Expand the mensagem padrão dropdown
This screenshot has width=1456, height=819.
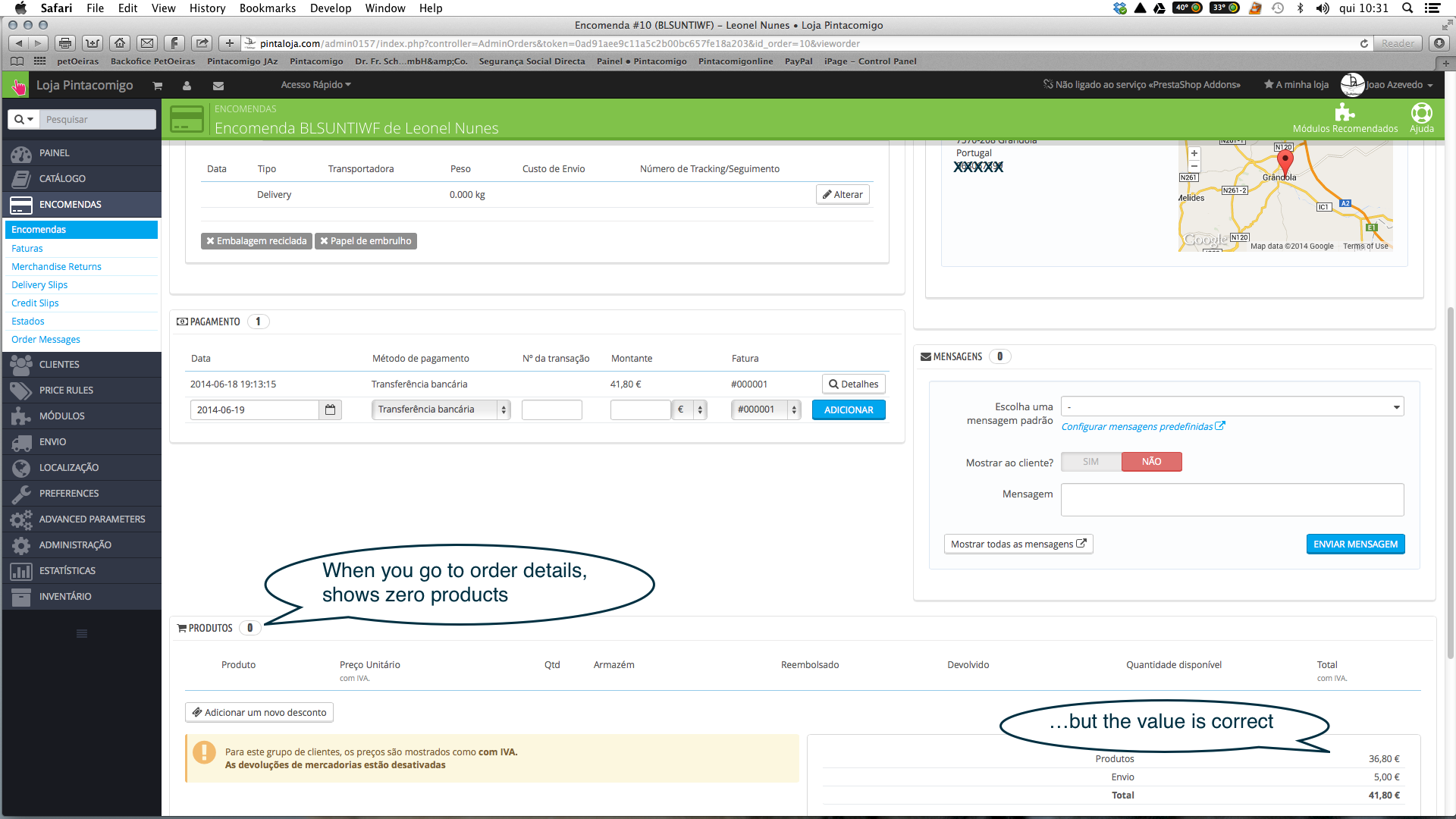(x=1232, y=407)
